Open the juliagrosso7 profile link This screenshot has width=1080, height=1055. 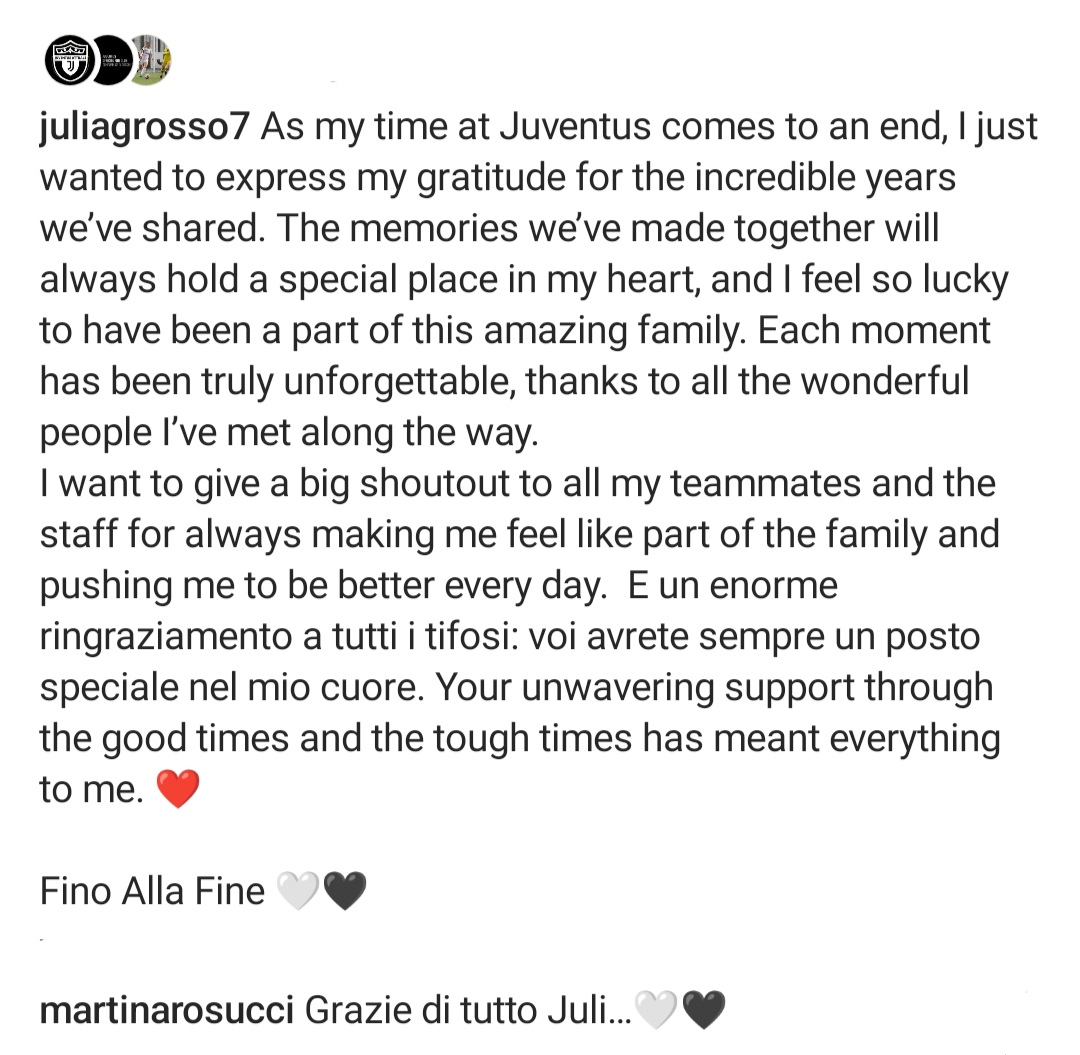pos(144,129)
